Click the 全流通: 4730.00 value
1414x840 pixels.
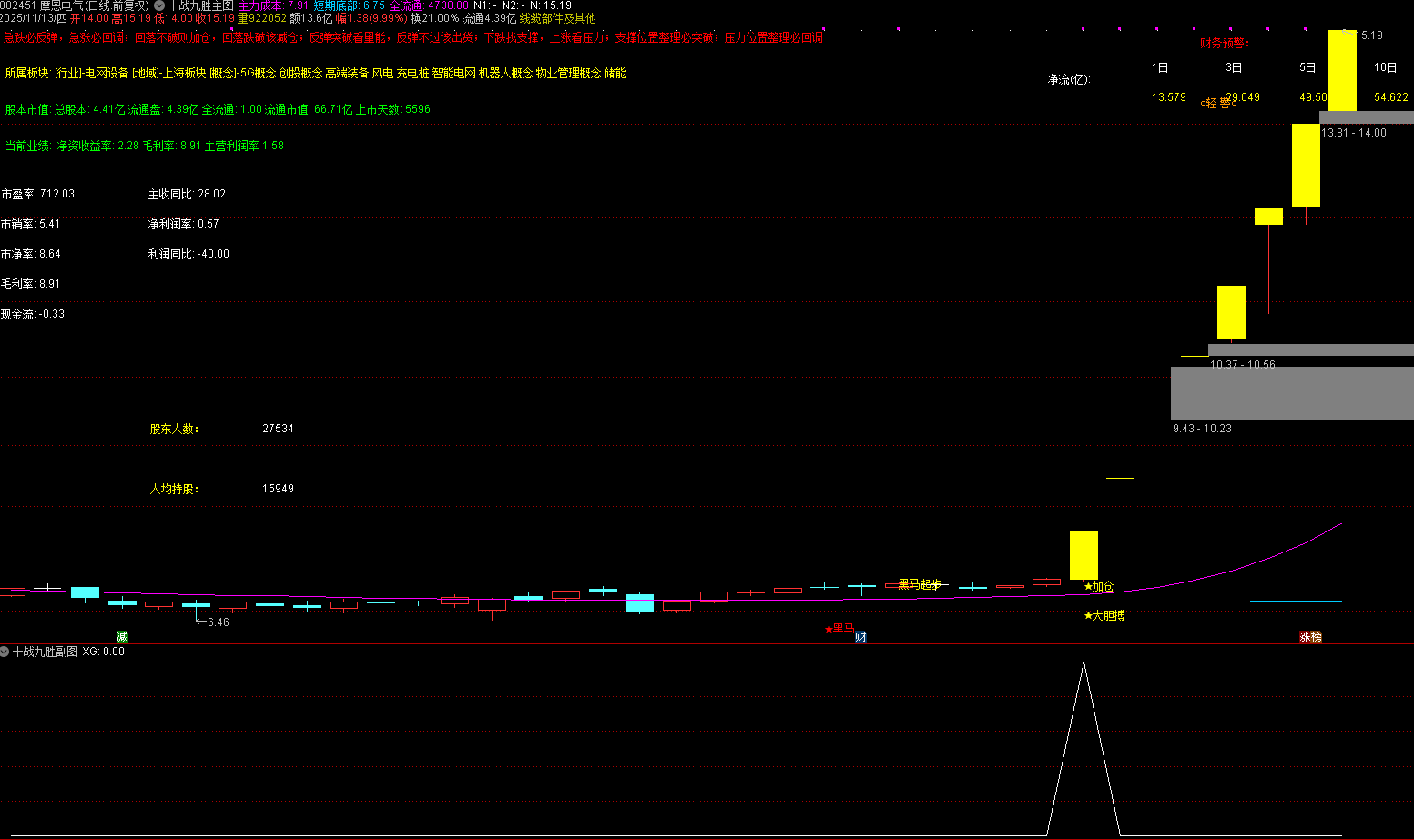(430, 5)
